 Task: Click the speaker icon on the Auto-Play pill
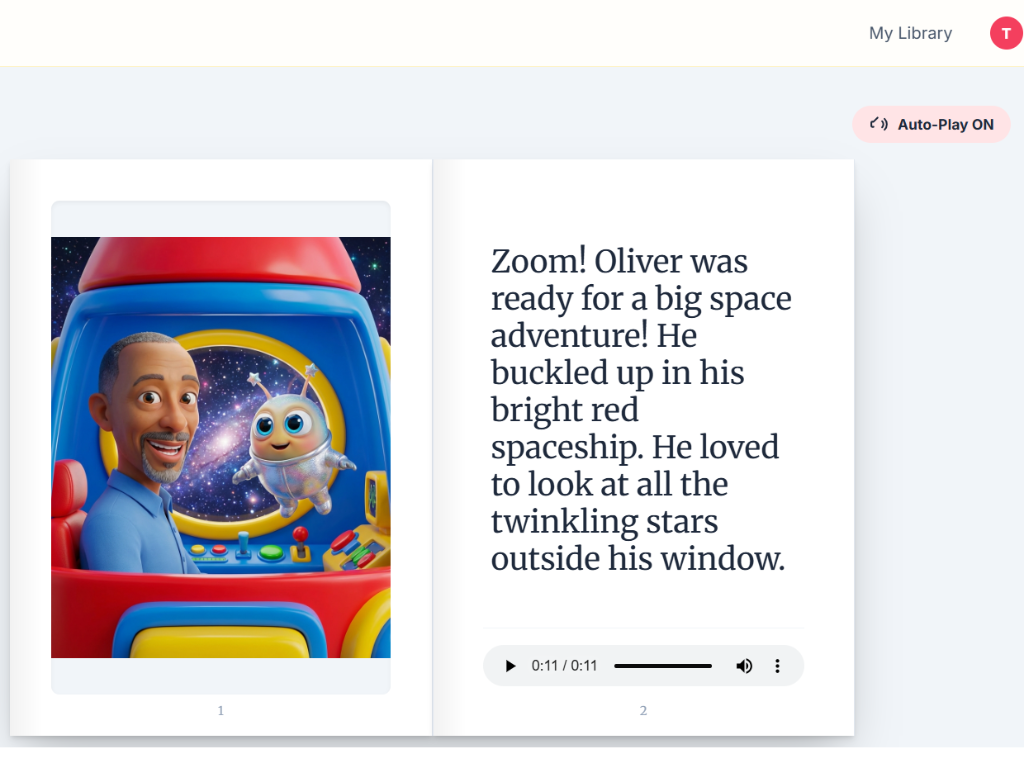point(877,123)
